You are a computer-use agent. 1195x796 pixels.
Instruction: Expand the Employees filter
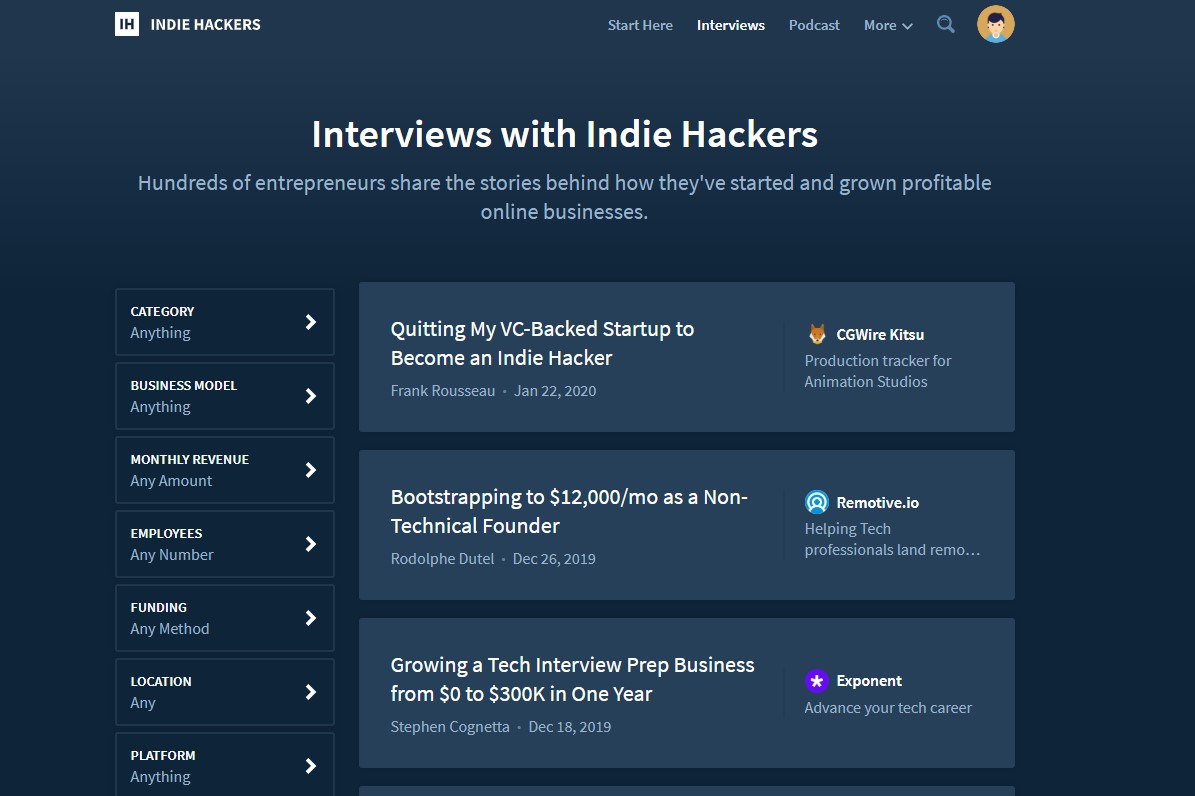click(224, 543)
